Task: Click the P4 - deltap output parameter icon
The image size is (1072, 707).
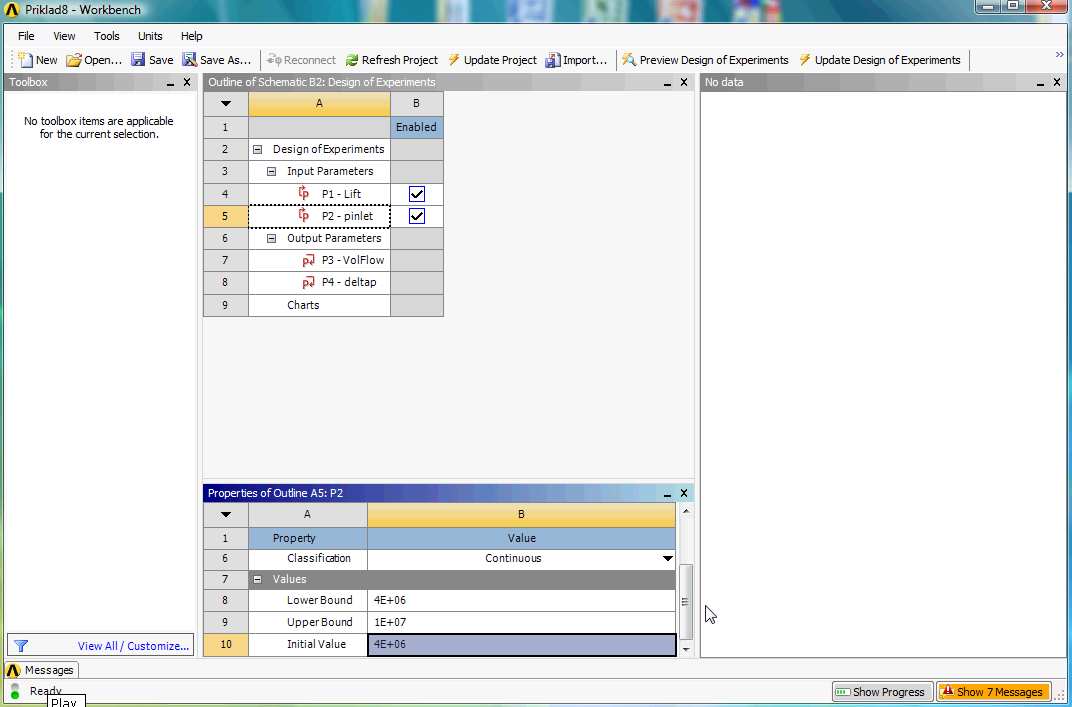Action: click(308, 282)
